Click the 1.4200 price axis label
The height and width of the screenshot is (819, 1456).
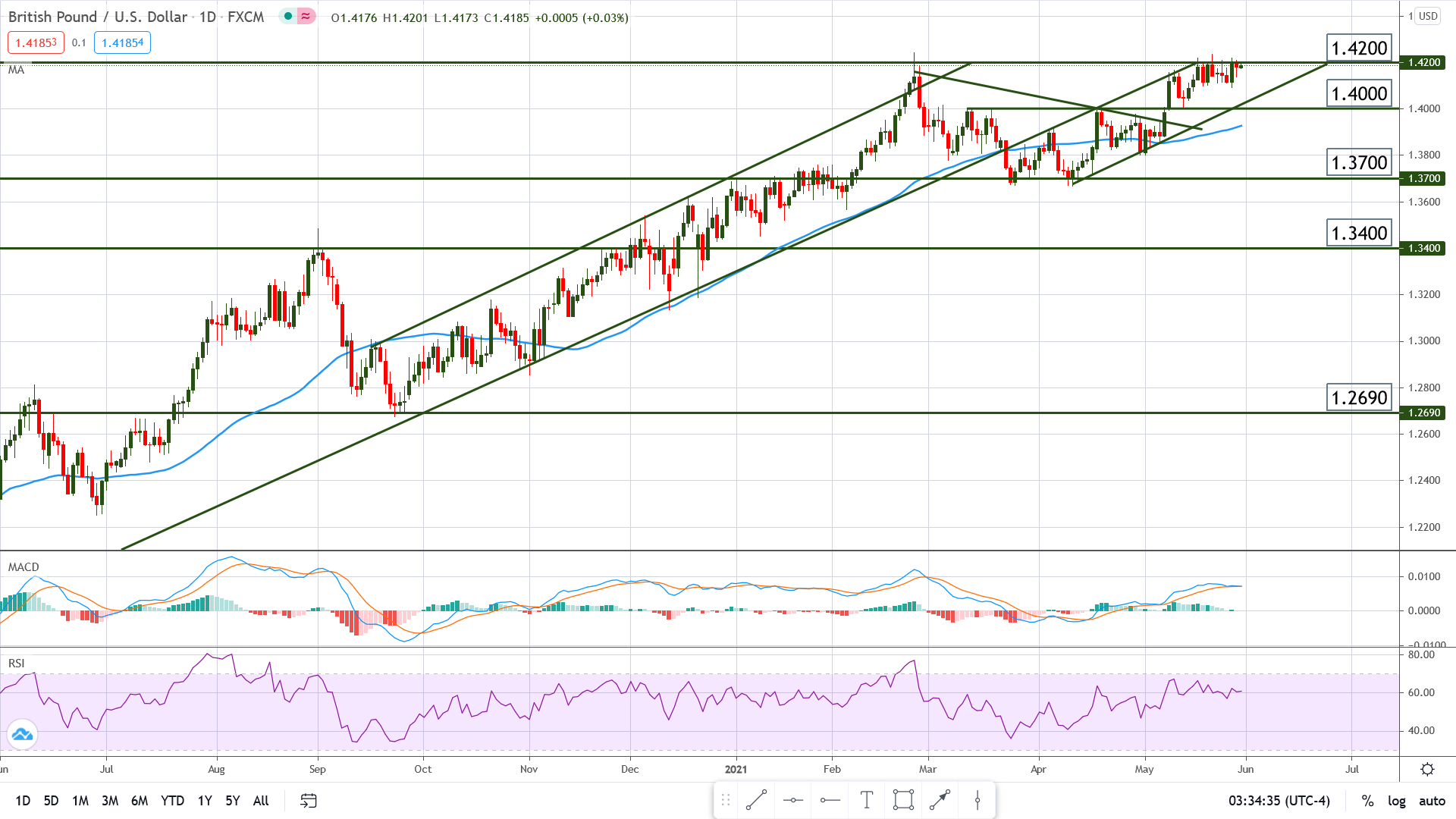pyautogui.click(x=1423, y=62)
